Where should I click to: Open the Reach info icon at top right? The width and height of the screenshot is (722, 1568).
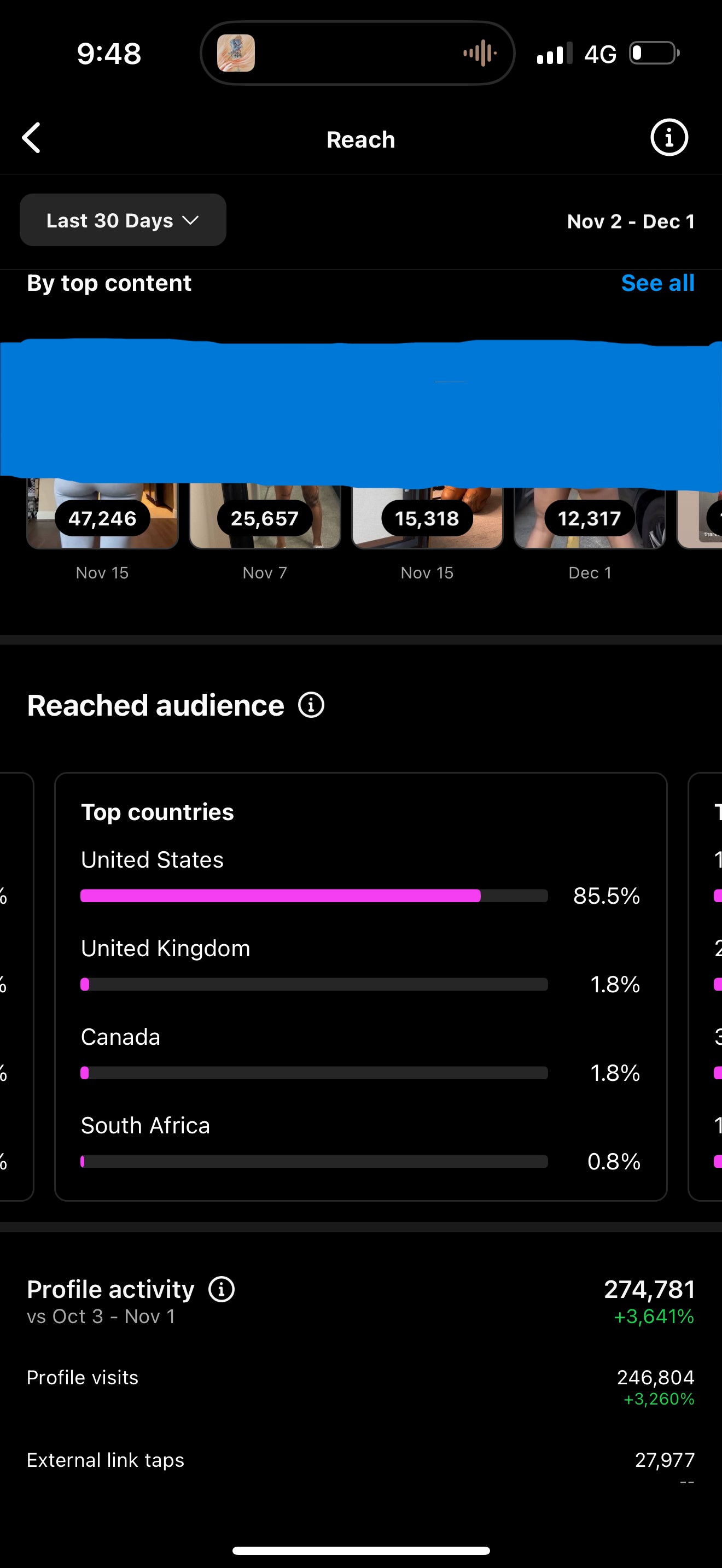(669, 138)
